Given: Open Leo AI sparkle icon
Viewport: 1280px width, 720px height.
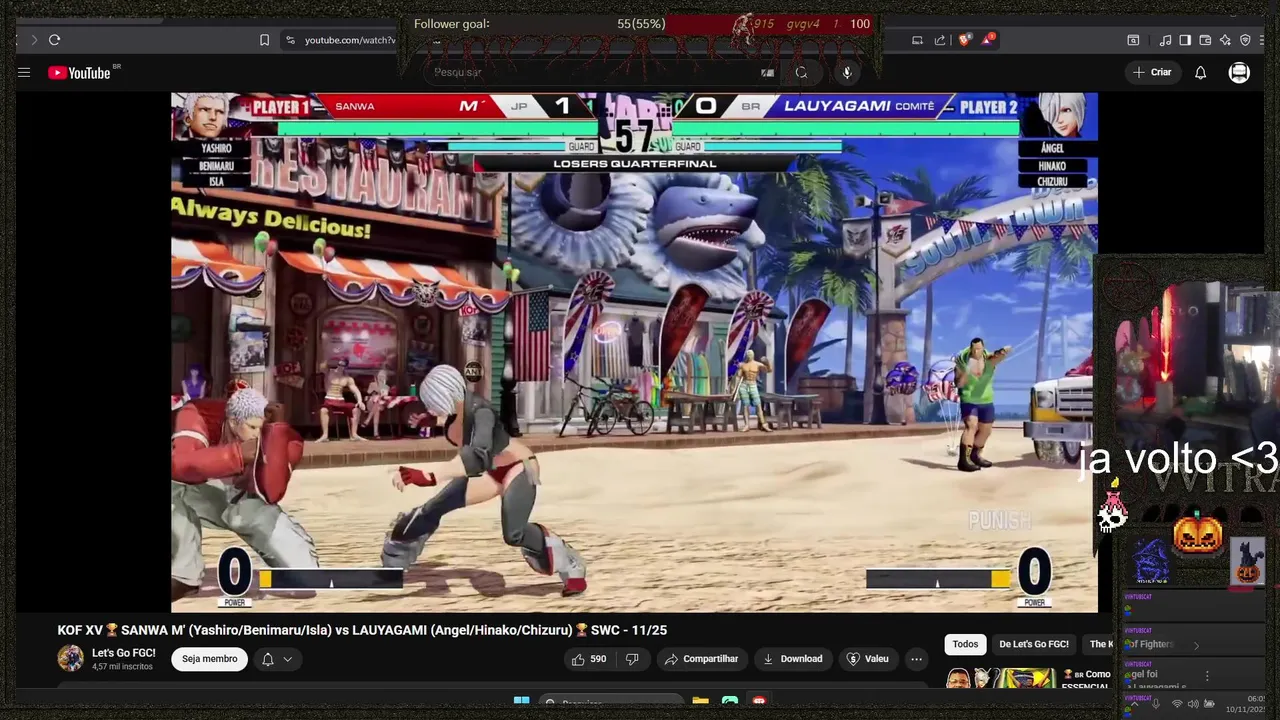Looking at the screenshot, I should click(x=1225, y=40).
